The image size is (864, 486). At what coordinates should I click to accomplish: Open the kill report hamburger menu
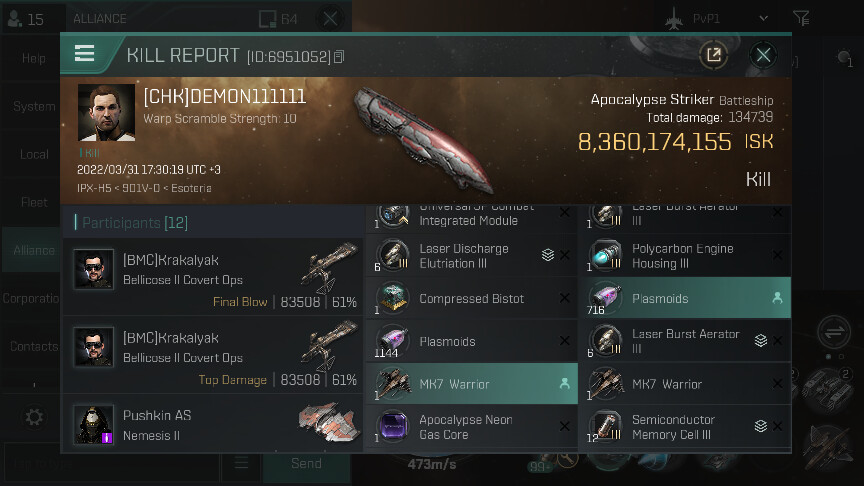(x=84, y=54)
